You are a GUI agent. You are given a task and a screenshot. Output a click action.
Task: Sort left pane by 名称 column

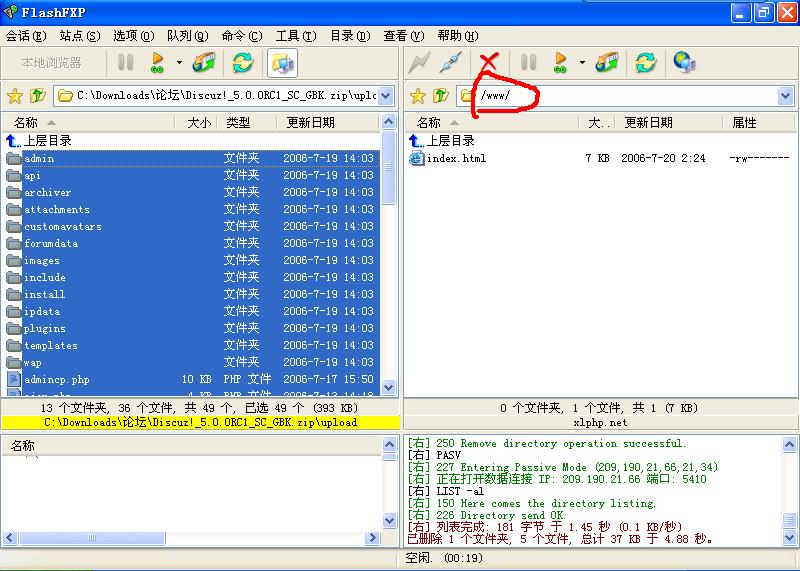coord(88,122)
